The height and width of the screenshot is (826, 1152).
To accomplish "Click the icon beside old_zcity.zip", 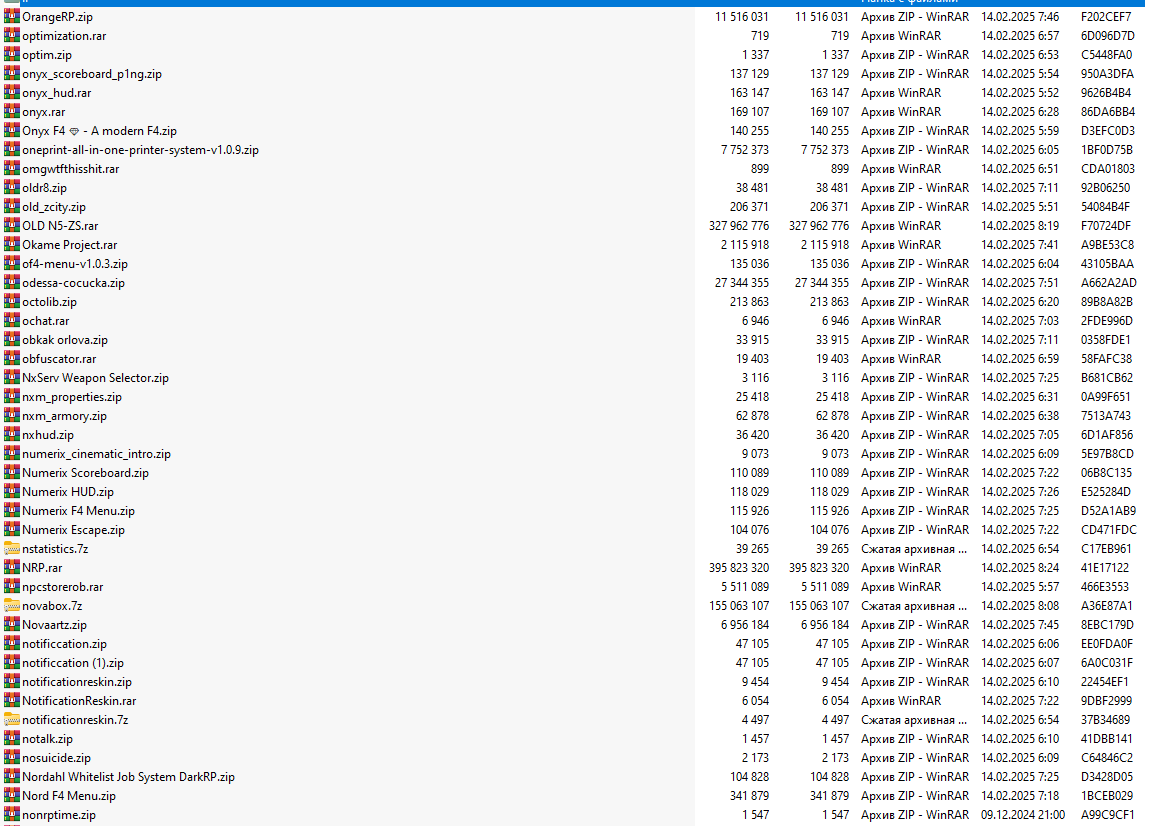I will tap(12, 206).
